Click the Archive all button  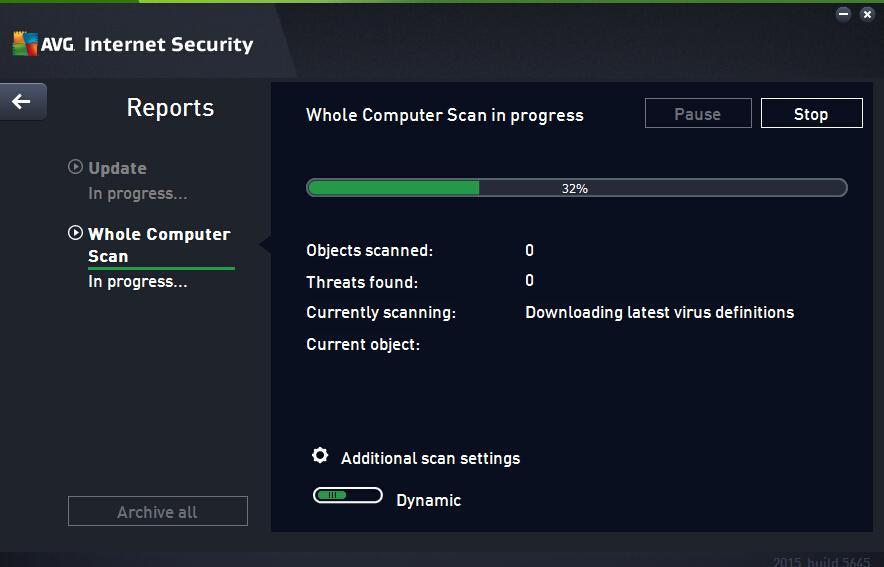[158, 511]
